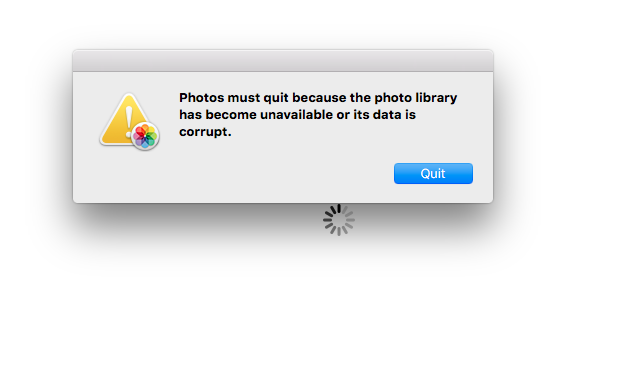Click blank white area above the dialog
The image size is (628, 371).
[x=283, y=22]
